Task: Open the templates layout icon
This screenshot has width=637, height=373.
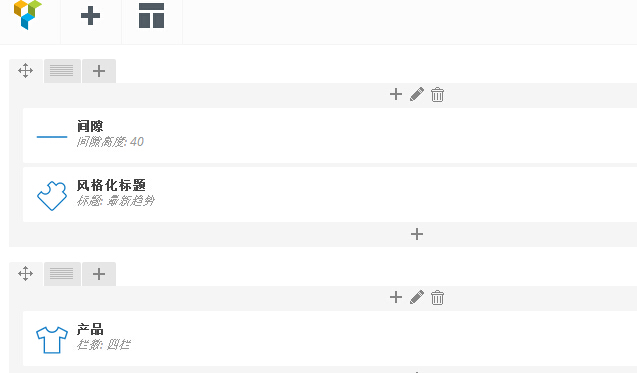Action: 152,16
